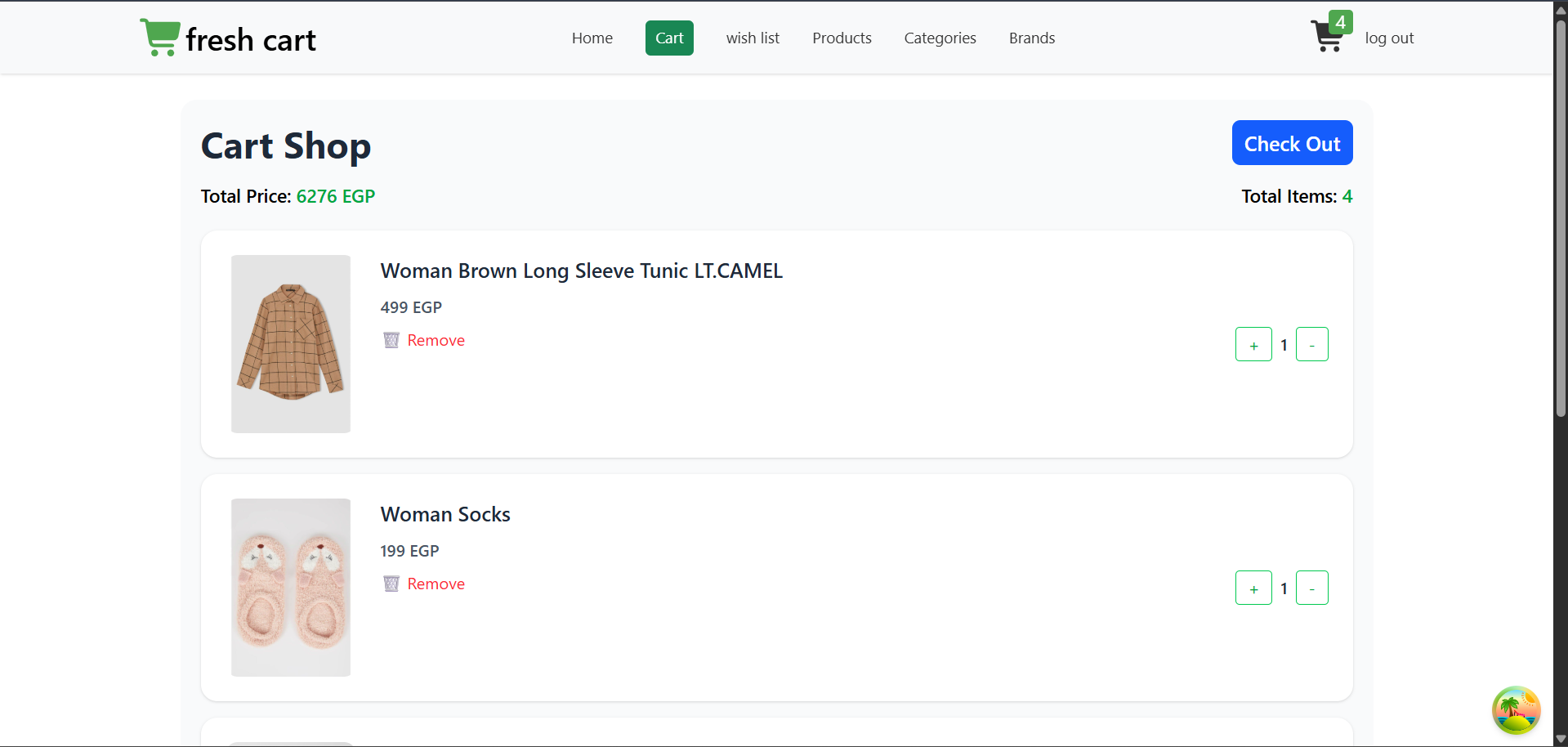
Task: Click the page vertical scrollbar thumb
Action: (x=1561, y=217)
